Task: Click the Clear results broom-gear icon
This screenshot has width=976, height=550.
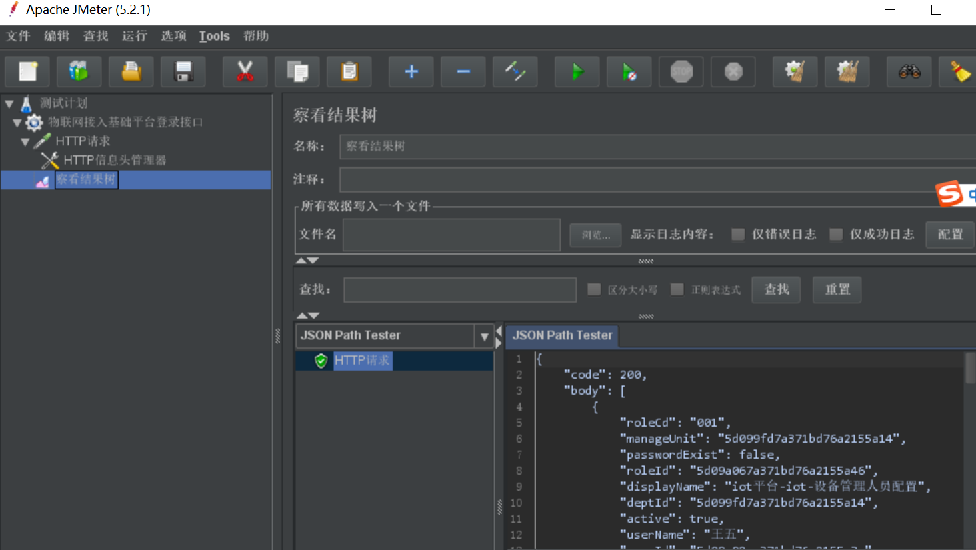Action: (795, 72)
